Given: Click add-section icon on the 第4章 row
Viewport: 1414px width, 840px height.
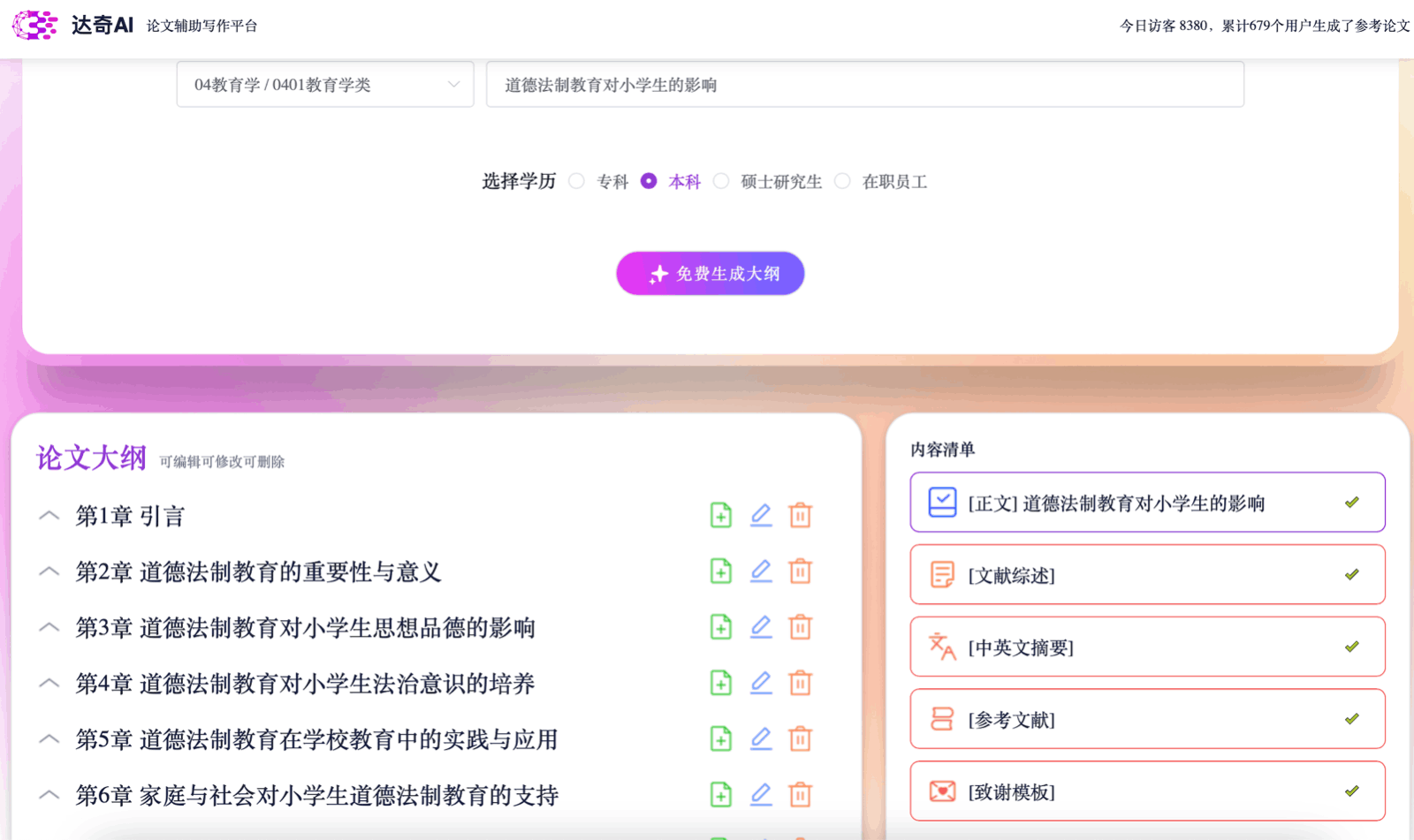Looking at the screenshot, I should tap(720, 683).
